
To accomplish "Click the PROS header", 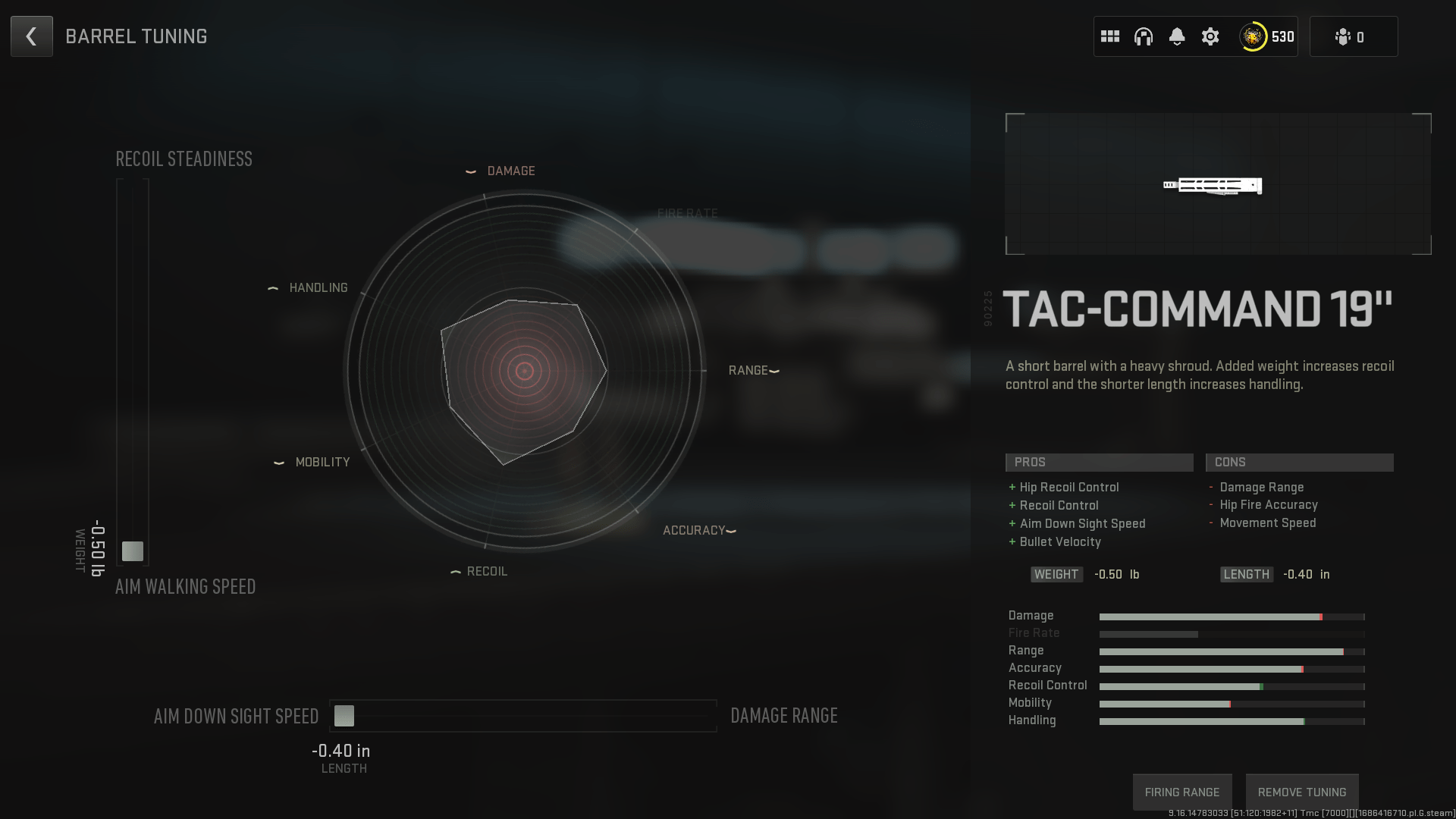I will 1100,463.
